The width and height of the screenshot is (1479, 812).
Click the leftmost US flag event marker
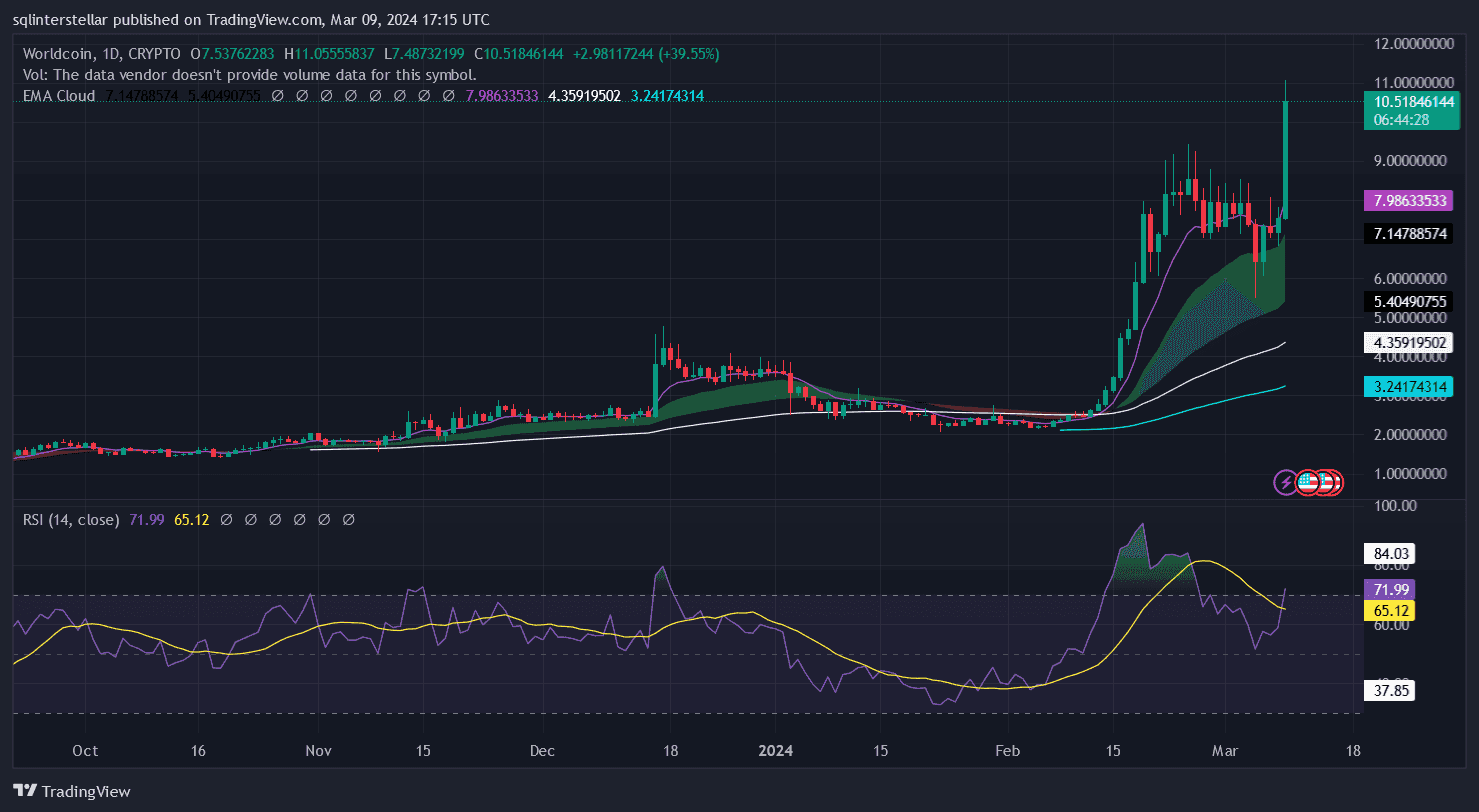(x=1306, y=483)
